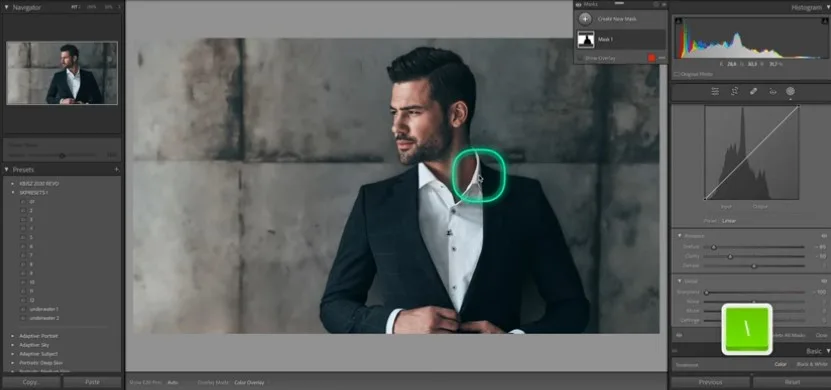Click the Previous button
831x390 pixels.
710,382
